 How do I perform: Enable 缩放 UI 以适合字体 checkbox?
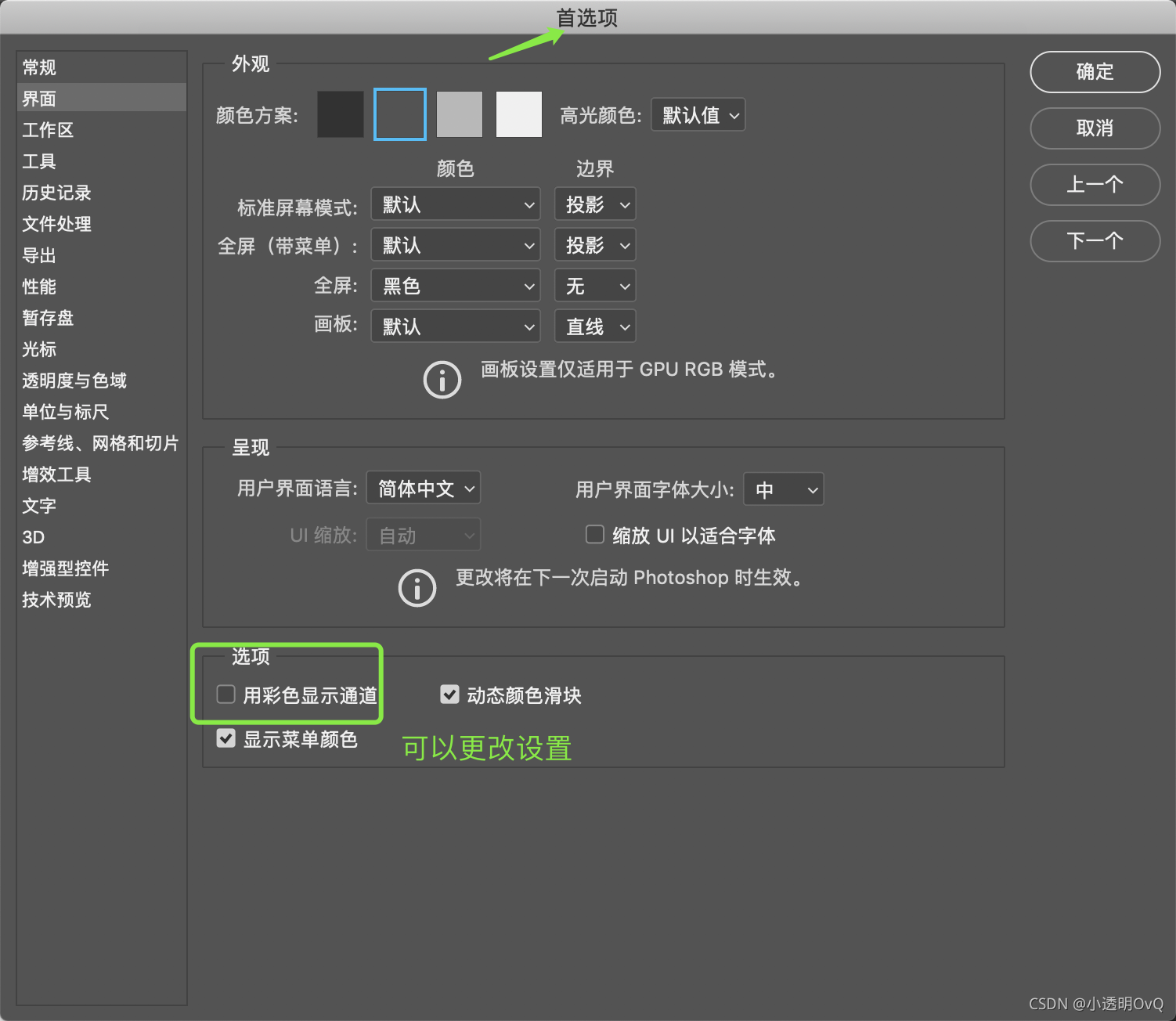595,535
